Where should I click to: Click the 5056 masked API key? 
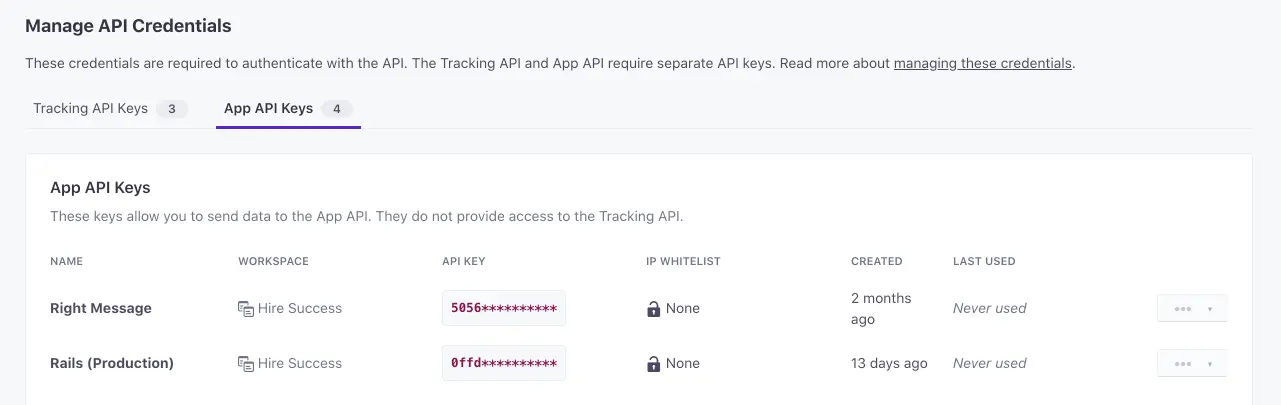504,308
